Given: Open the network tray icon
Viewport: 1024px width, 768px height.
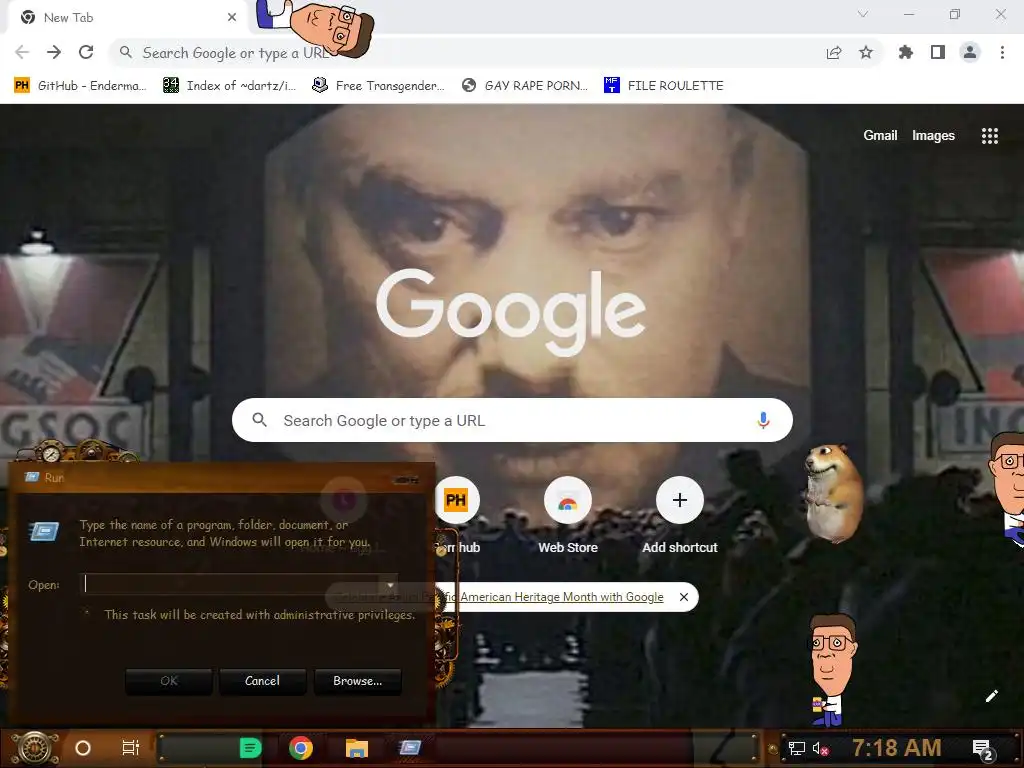Looking at the screenshot, I should (x=797, y=748).
